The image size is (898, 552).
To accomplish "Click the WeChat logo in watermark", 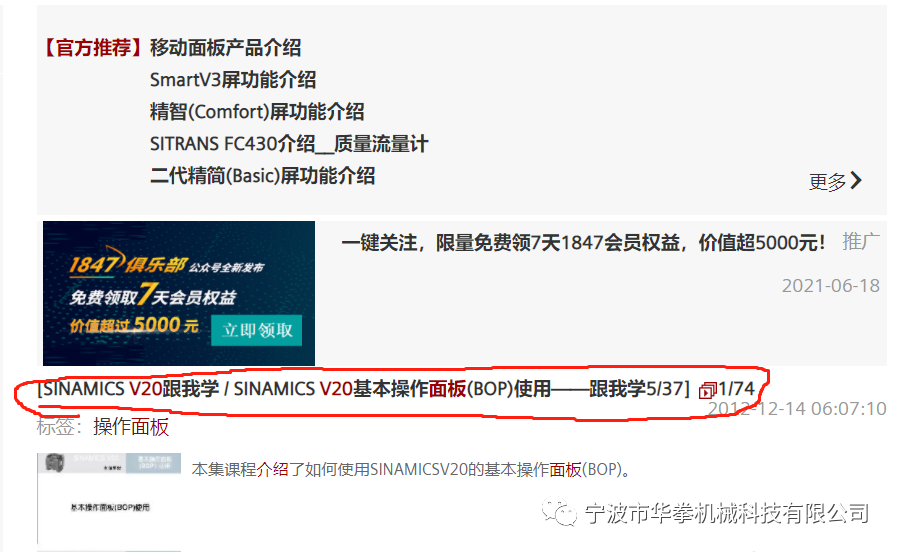I will (x=559, y=512).
